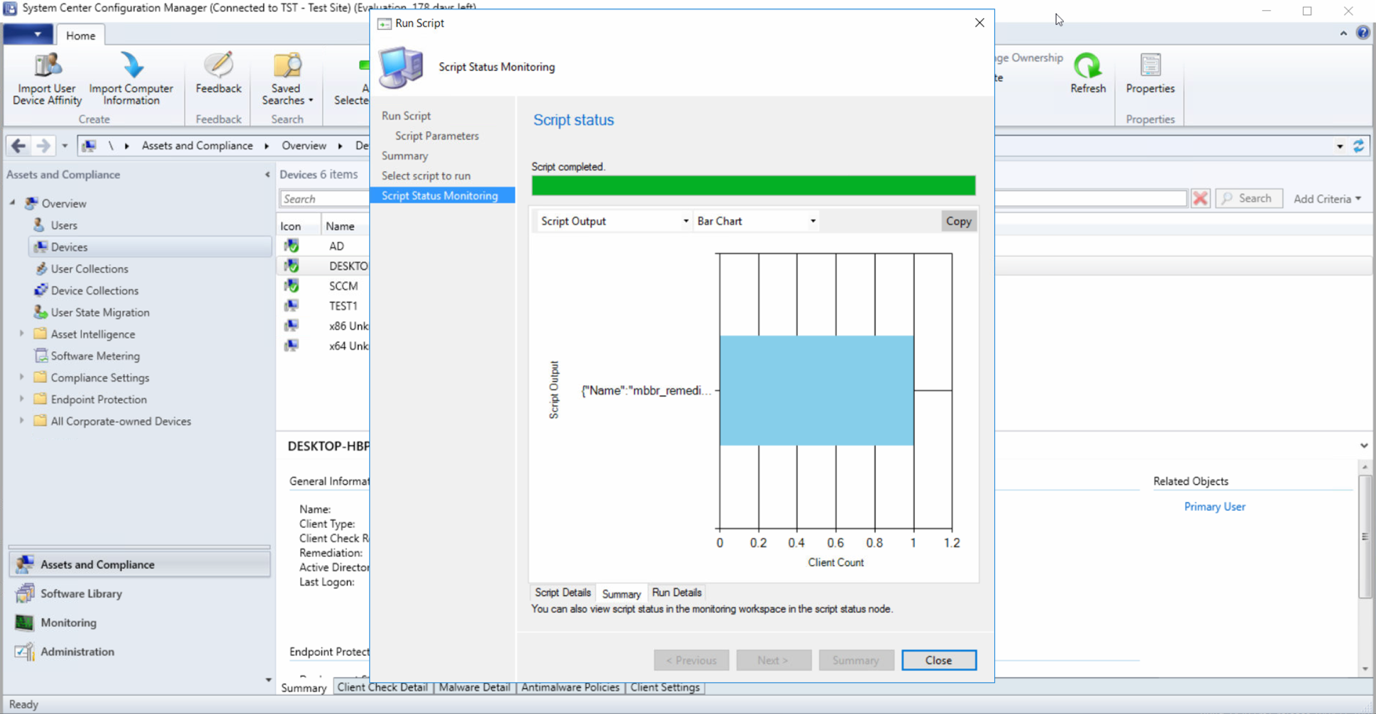Image resolution: width=1376 pixels, height=714 pixels.
Task: Switch to the Script Details tab
Action: (x=562, y=593)
